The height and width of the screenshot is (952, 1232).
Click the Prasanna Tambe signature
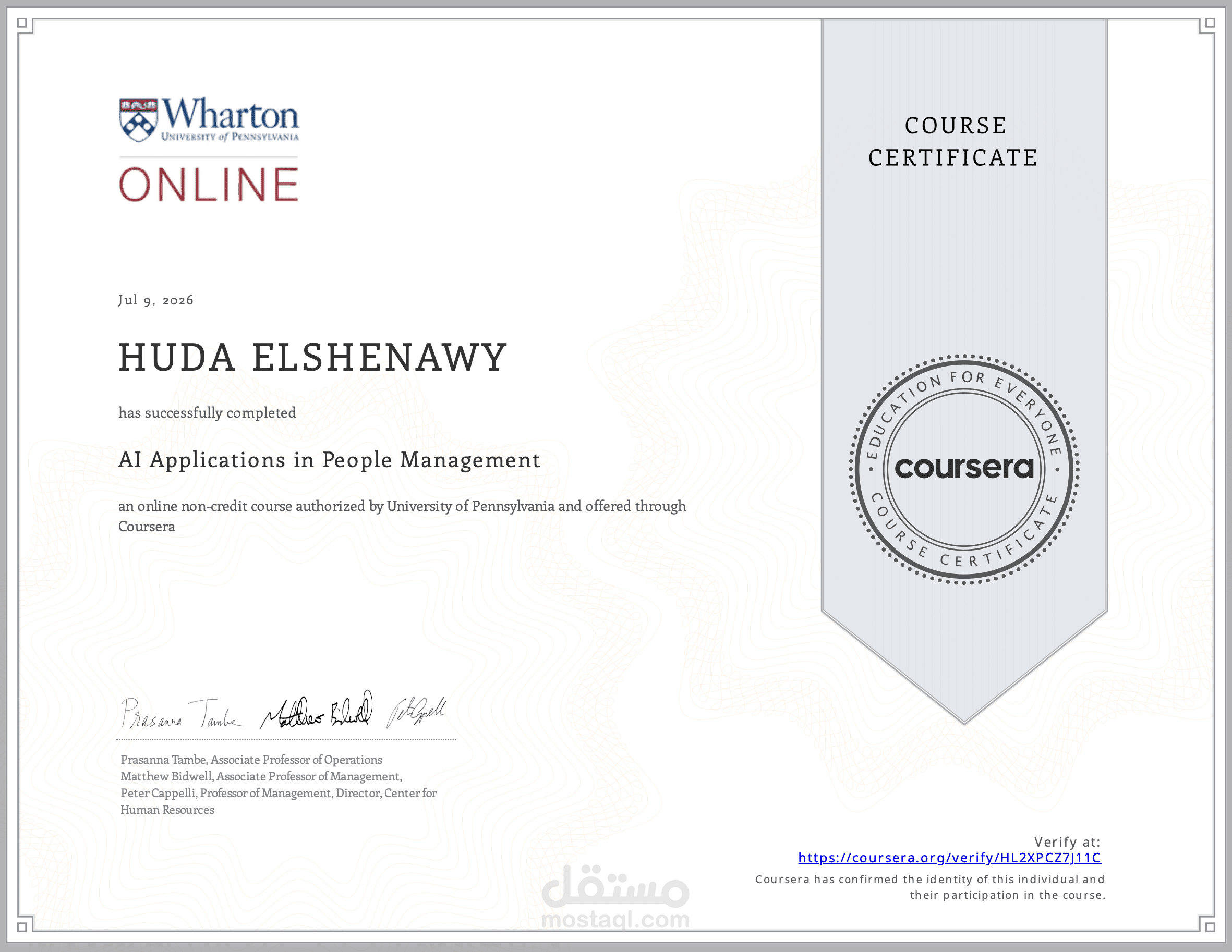(182, 713)
